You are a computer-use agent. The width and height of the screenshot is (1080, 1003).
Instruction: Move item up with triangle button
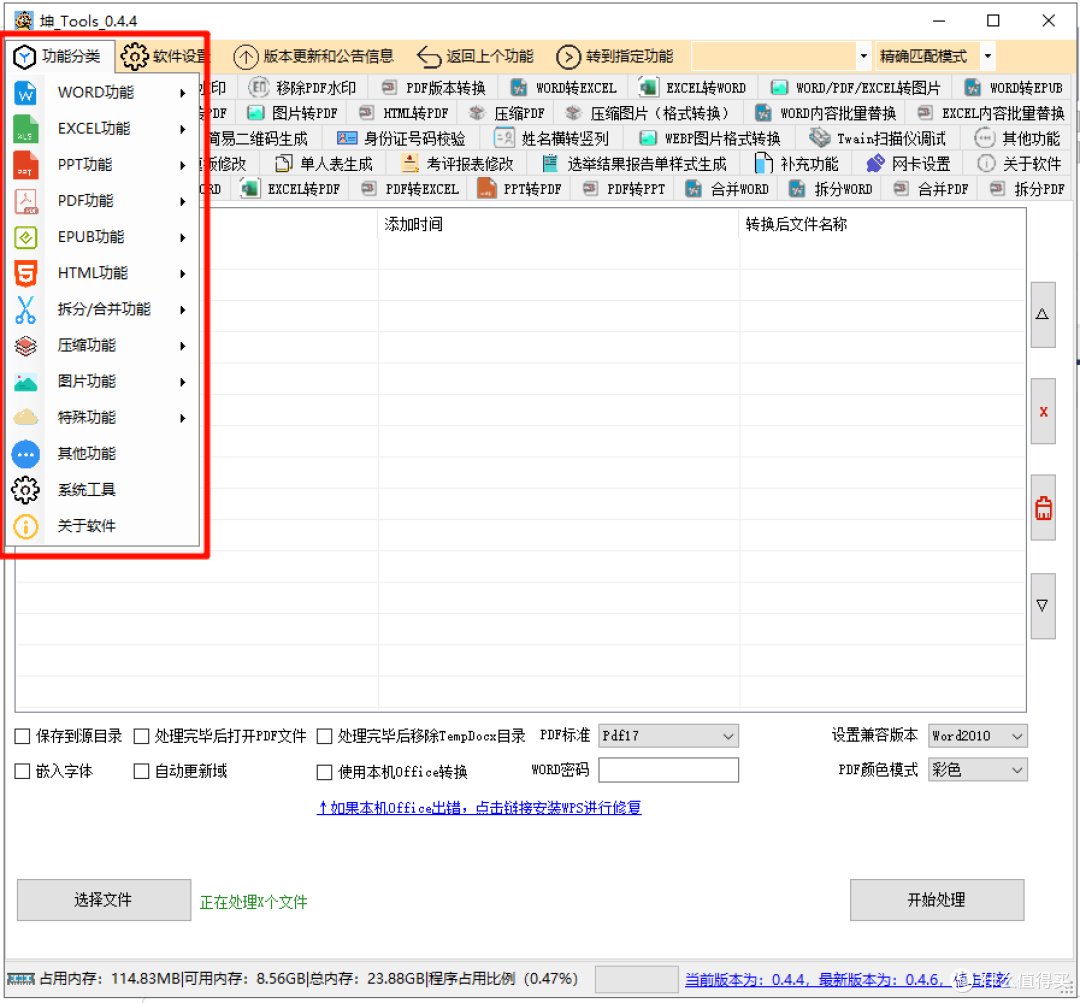coord(1043,315)
